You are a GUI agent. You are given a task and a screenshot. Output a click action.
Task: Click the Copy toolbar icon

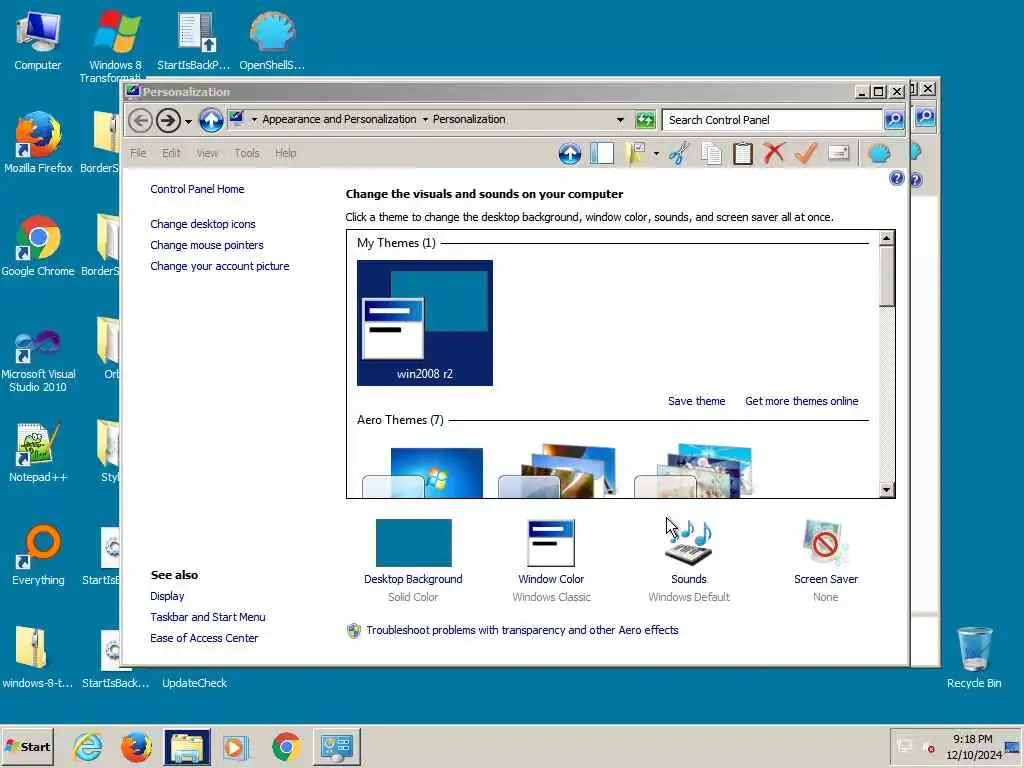(711, 153)
